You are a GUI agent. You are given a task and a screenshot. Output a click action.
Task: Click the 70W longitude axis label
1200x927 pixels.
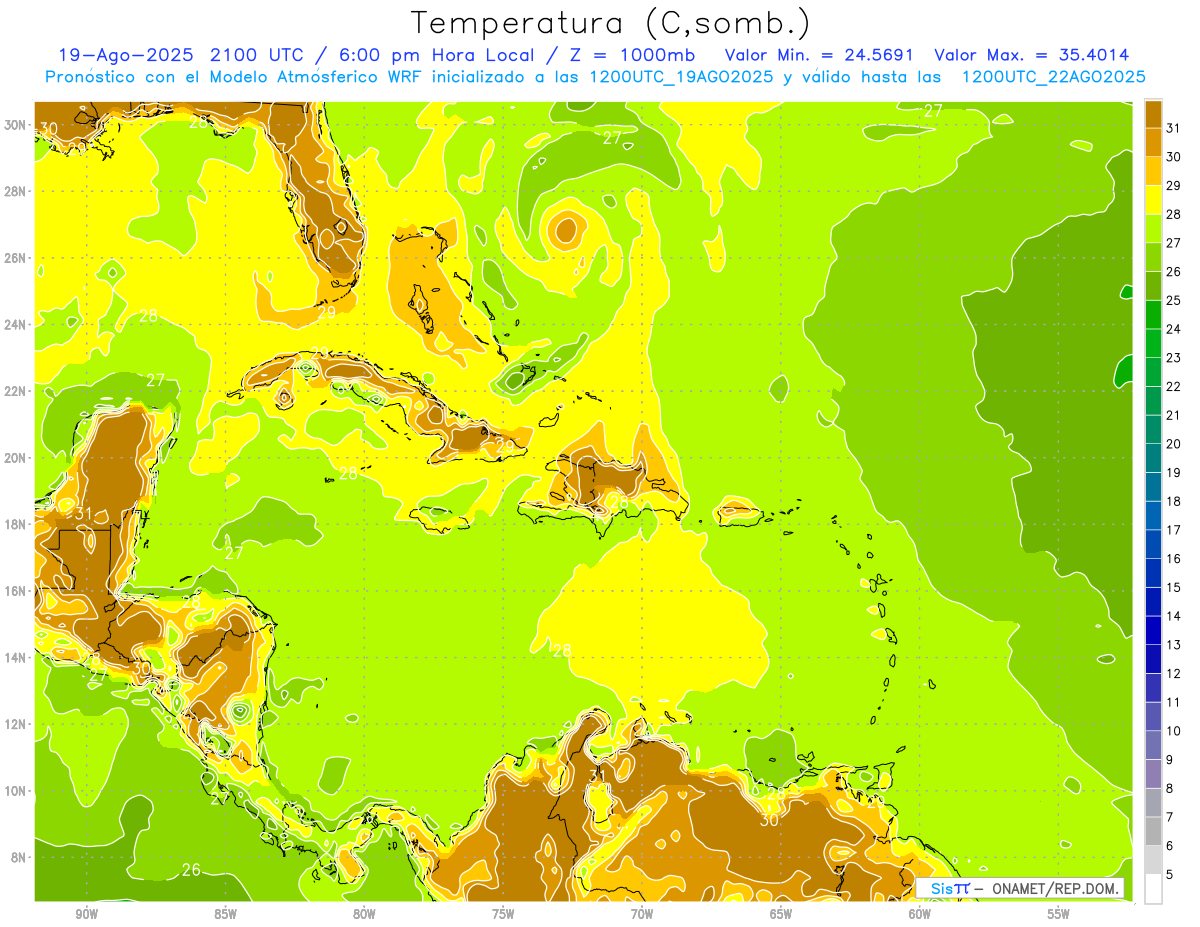pyautogui.click(x=642, y=914)
